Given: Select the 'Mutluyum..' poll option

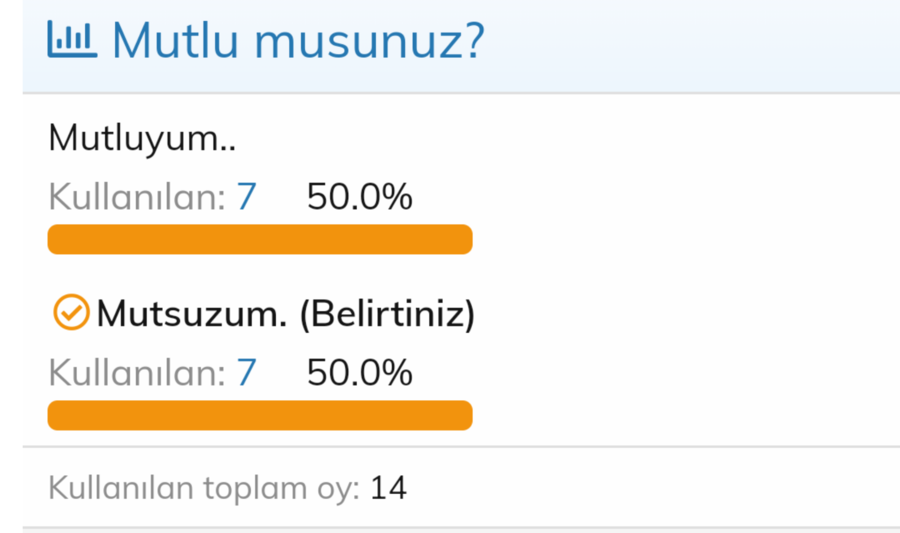Looking at the screenshot, I should click(142, 139).
